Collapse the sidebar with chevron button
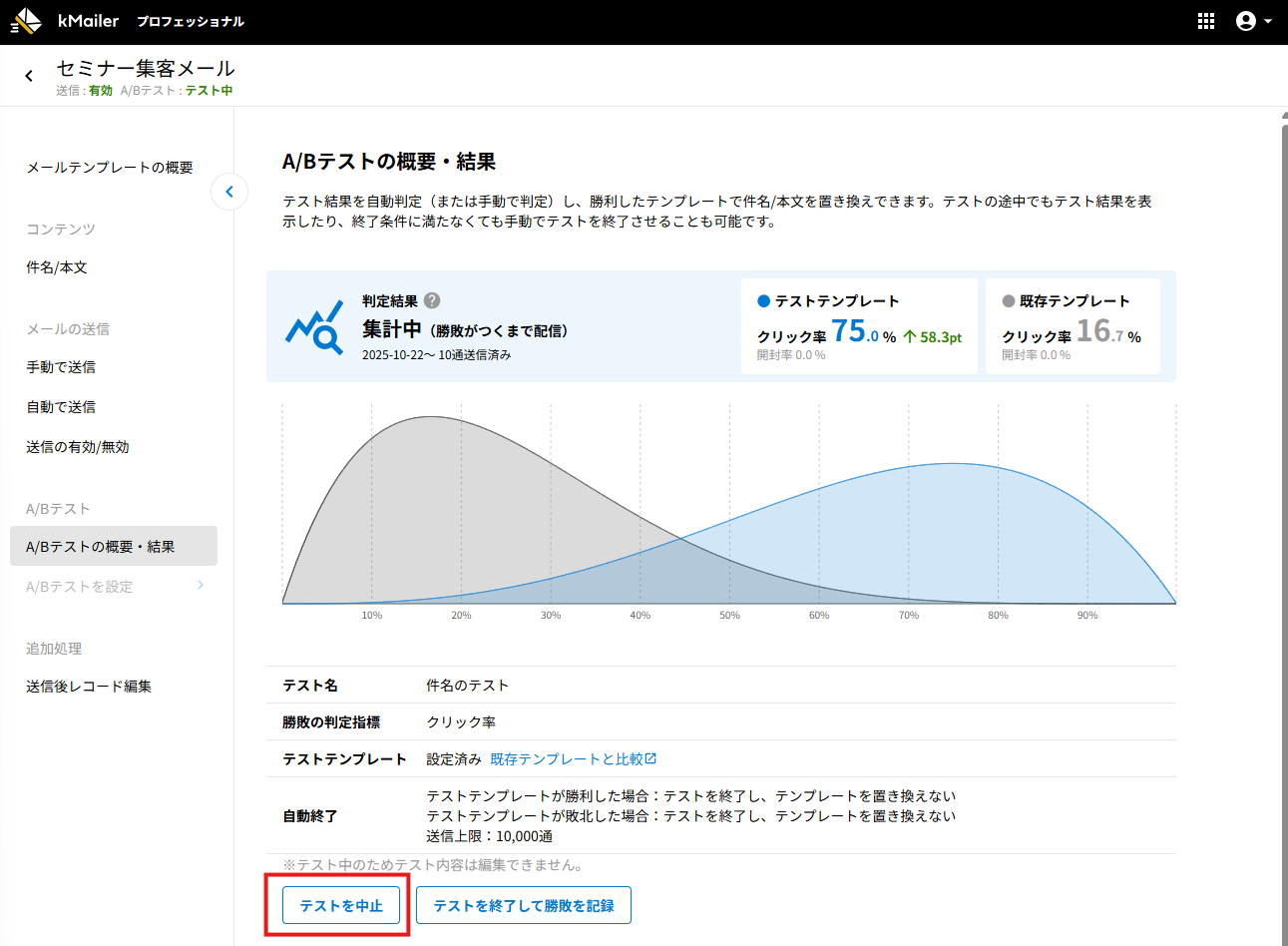This screenshot has width=1288, height=946. pyautogui.click(x=229, y=192)
